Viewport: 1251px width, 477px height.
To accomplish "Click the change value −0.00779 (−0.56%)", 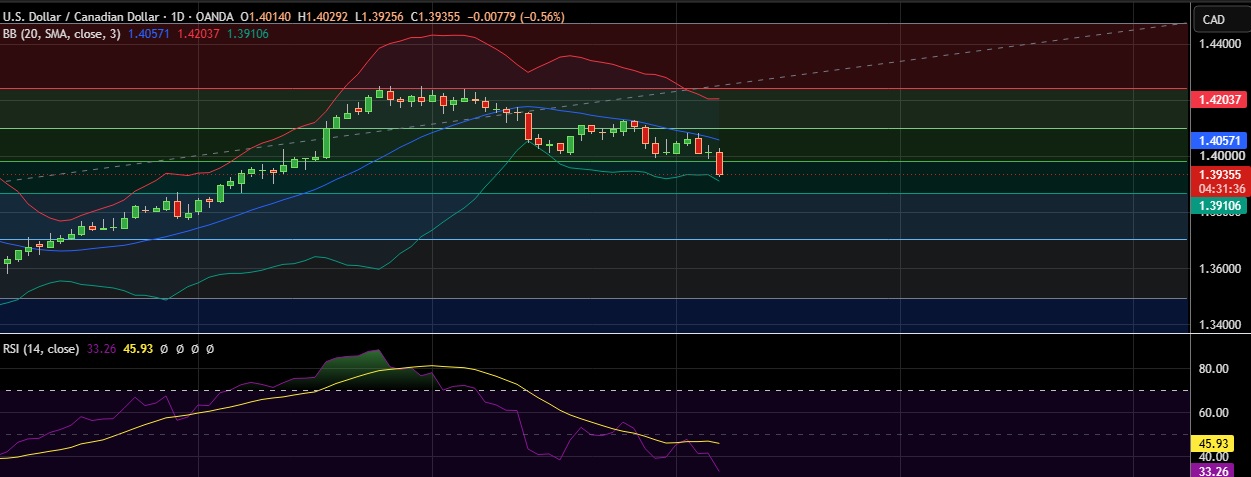I will (518, 17).
